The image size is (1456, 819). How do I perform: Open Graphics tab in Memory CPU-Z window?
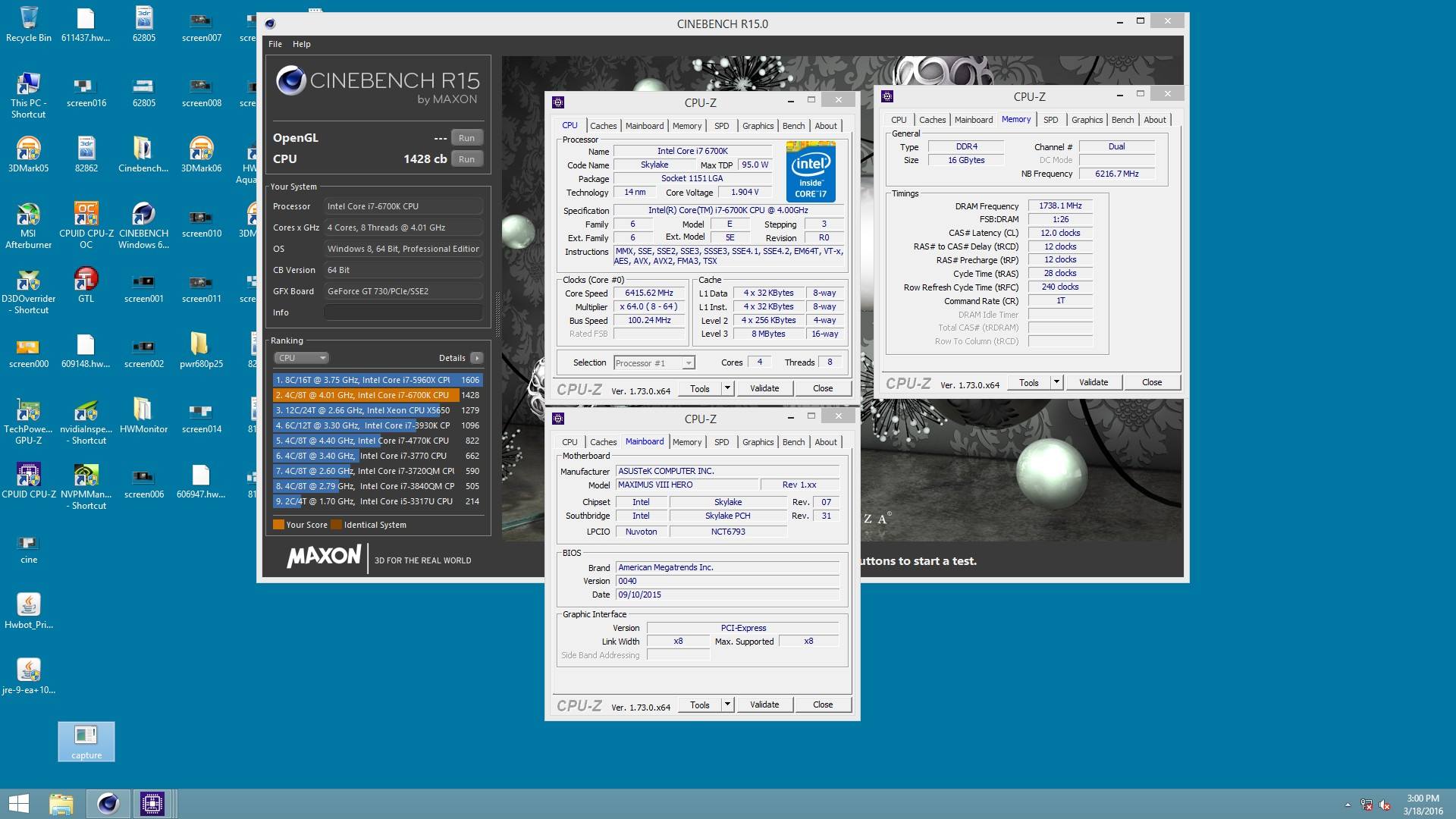[1087, 120]
